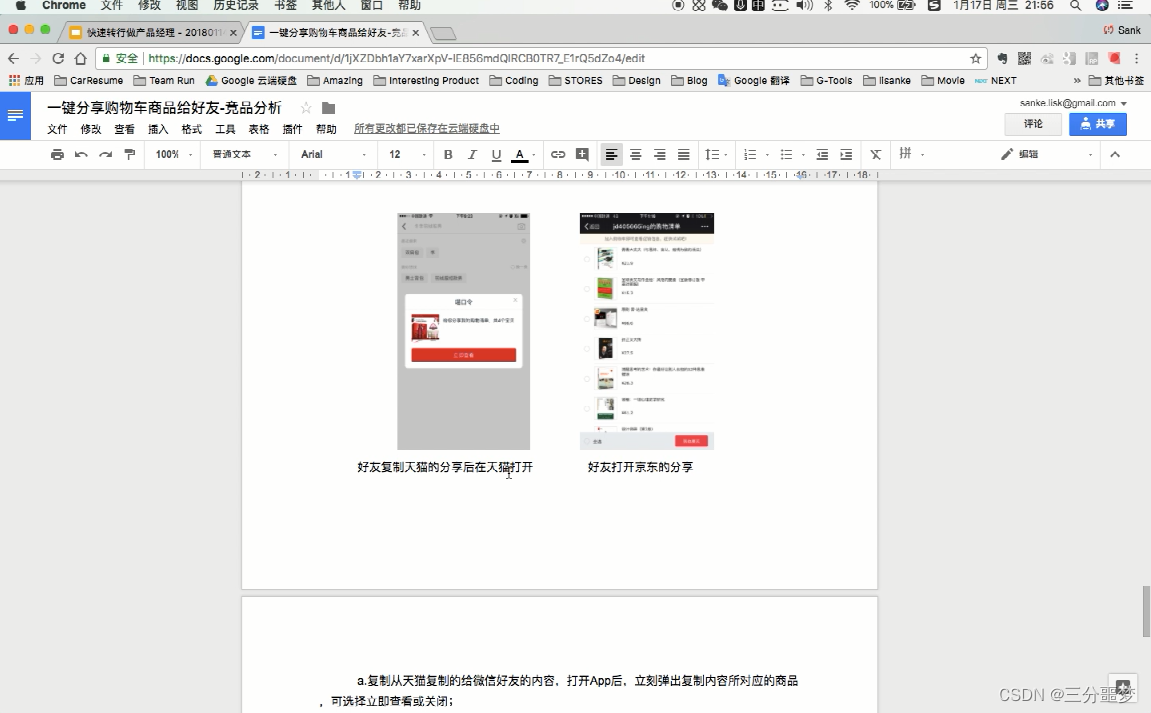
Task: Open the bulleted list options arrow
Action: pos(803,155)
